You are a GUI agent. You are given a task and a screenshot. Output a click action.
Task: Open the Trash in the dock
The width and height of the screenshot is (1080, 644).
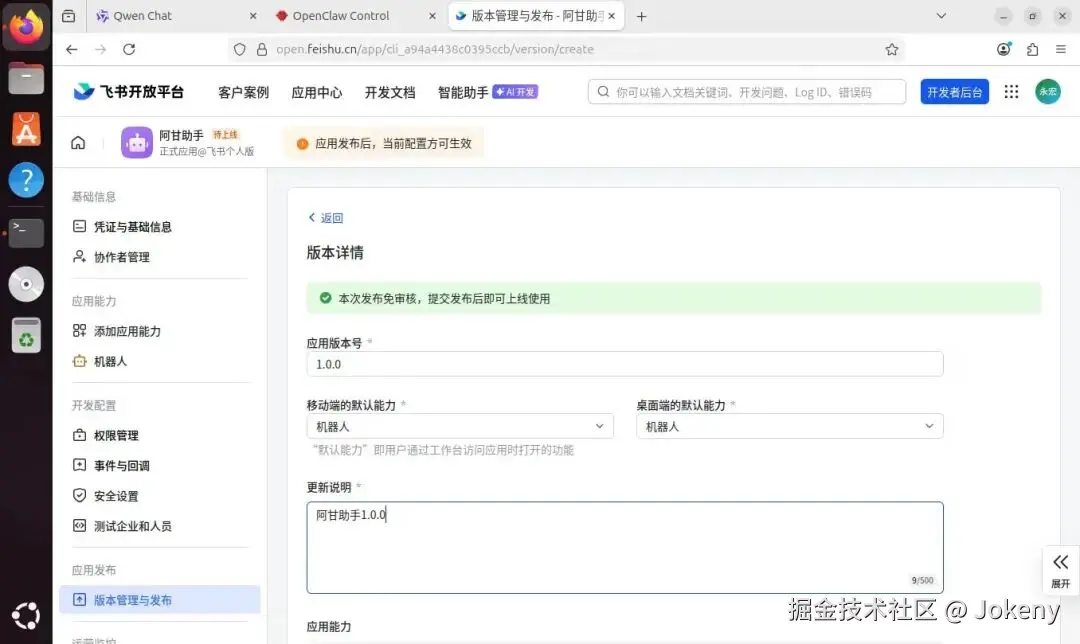click(x=26, y=335)
